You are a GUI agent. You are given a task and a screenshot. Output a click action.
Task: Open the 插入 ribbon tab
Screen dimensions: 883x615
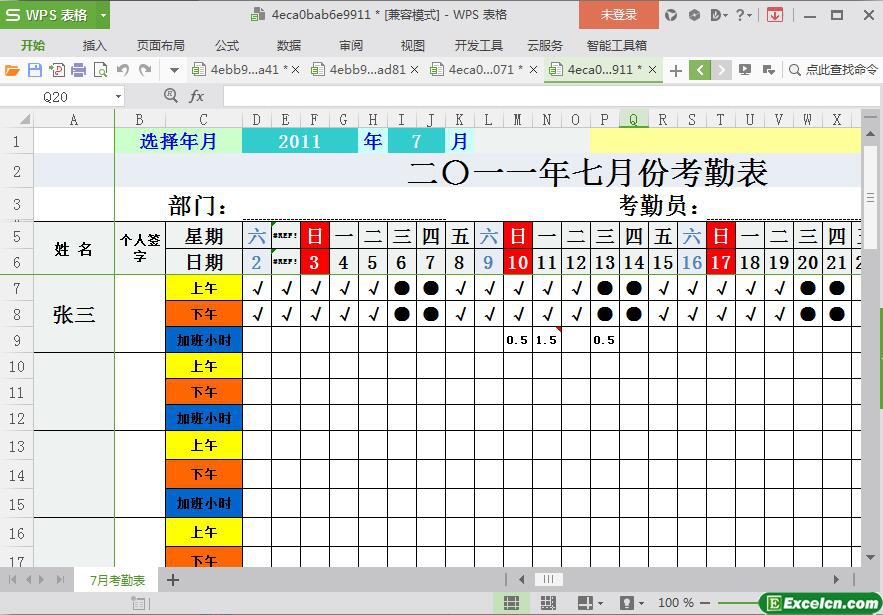coord(94,45)
